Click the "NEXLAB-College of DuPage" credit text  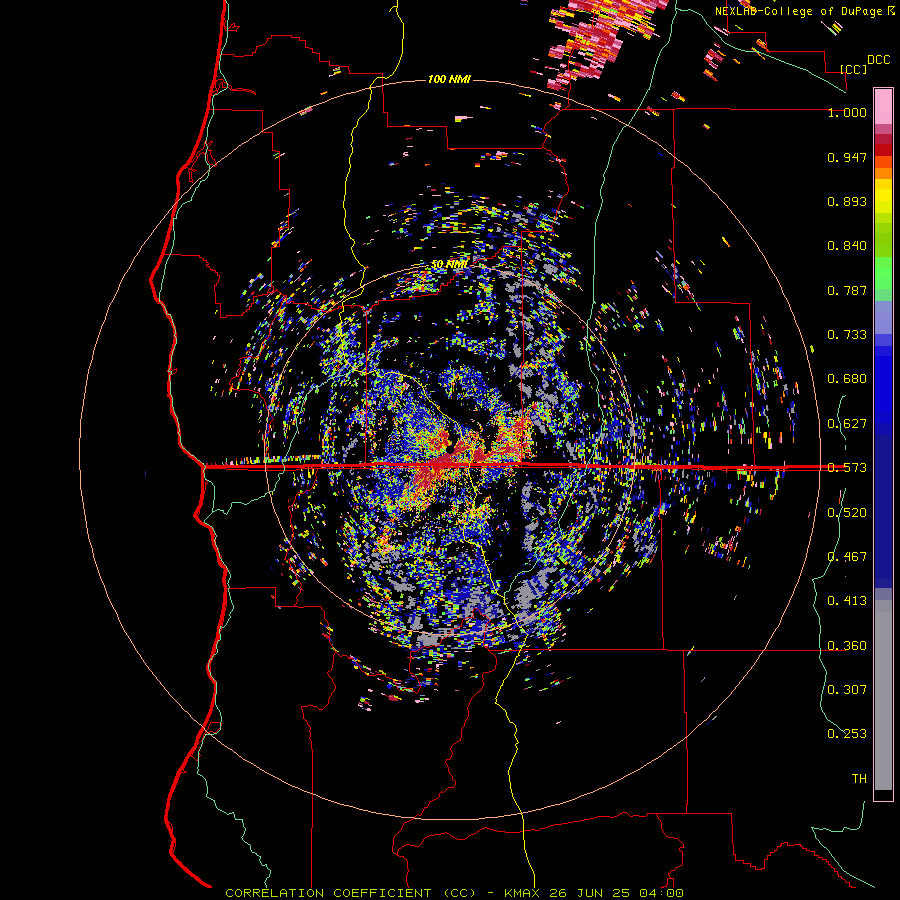click(x=798, y=11)
